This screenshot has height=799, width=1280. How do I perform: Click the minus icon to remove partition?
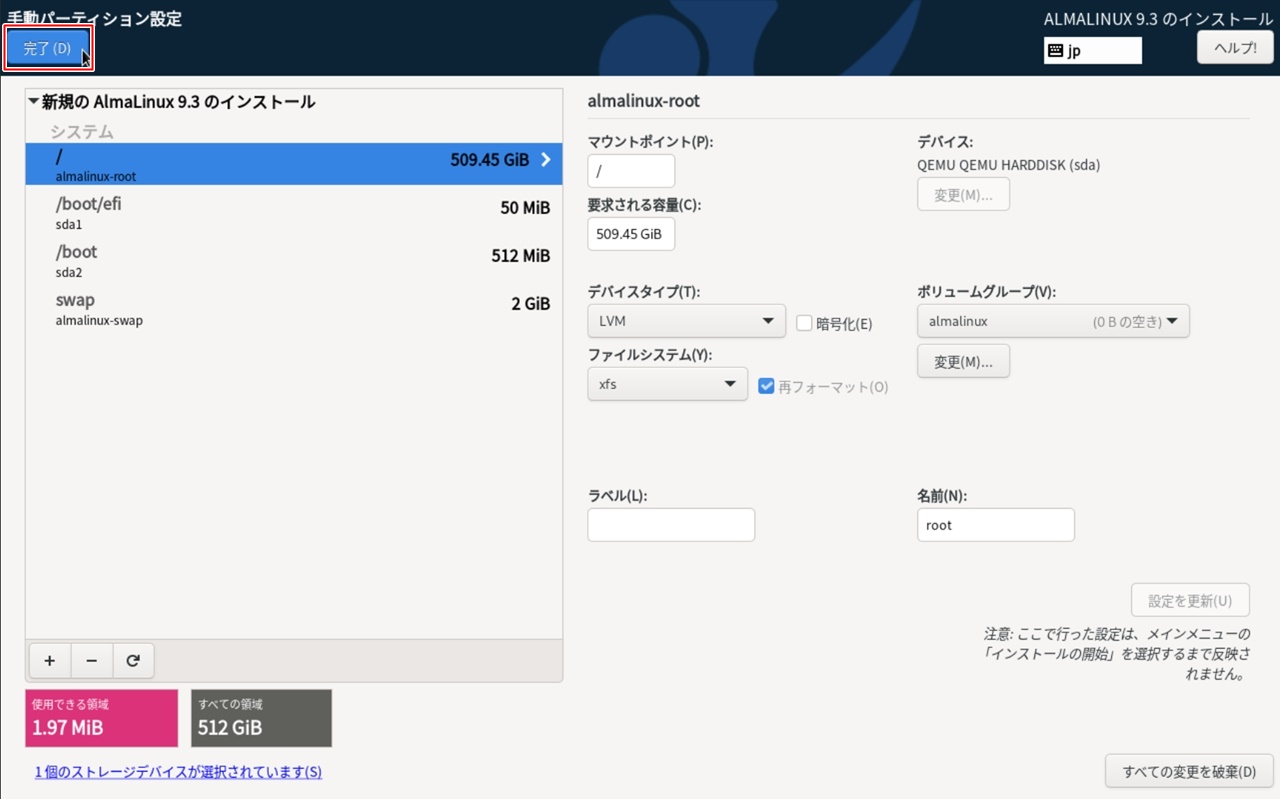coord(91,661)
